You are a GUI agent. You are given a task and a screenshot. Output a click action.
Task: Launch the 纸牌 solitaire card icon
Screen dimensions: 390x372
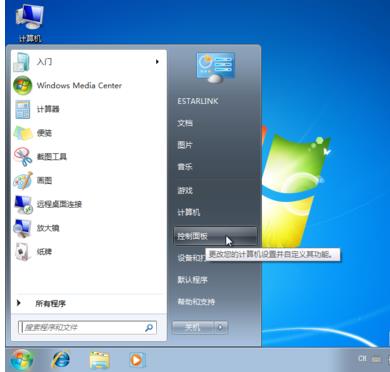[23, 252]
